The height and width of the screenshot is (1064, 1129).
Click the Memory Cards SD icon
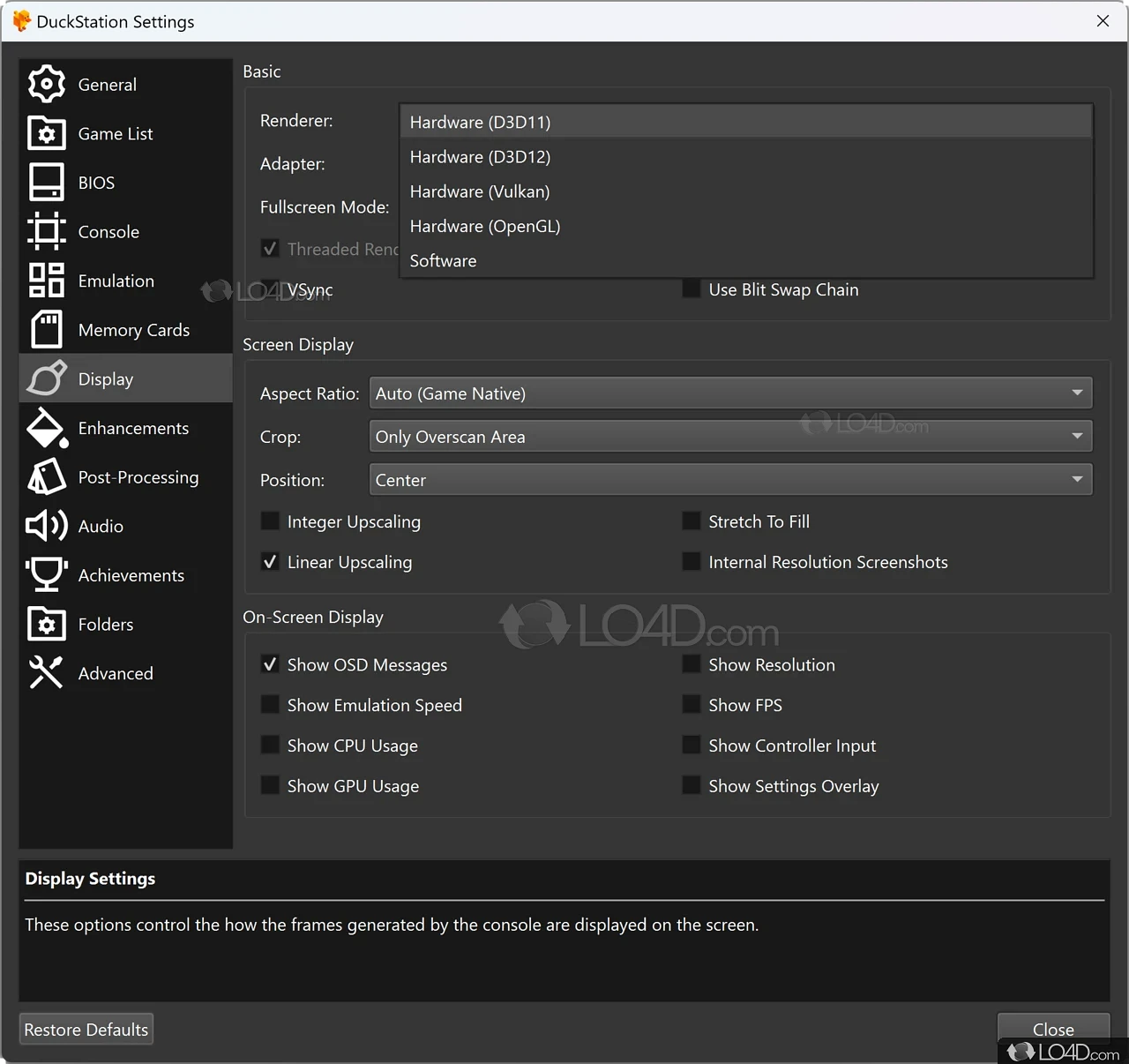tap(47, 330)
